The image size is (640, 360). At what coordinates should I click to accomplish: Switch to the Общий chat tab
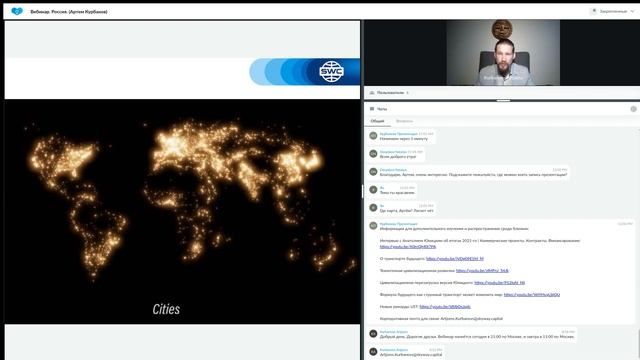click(x=377, y=121)
